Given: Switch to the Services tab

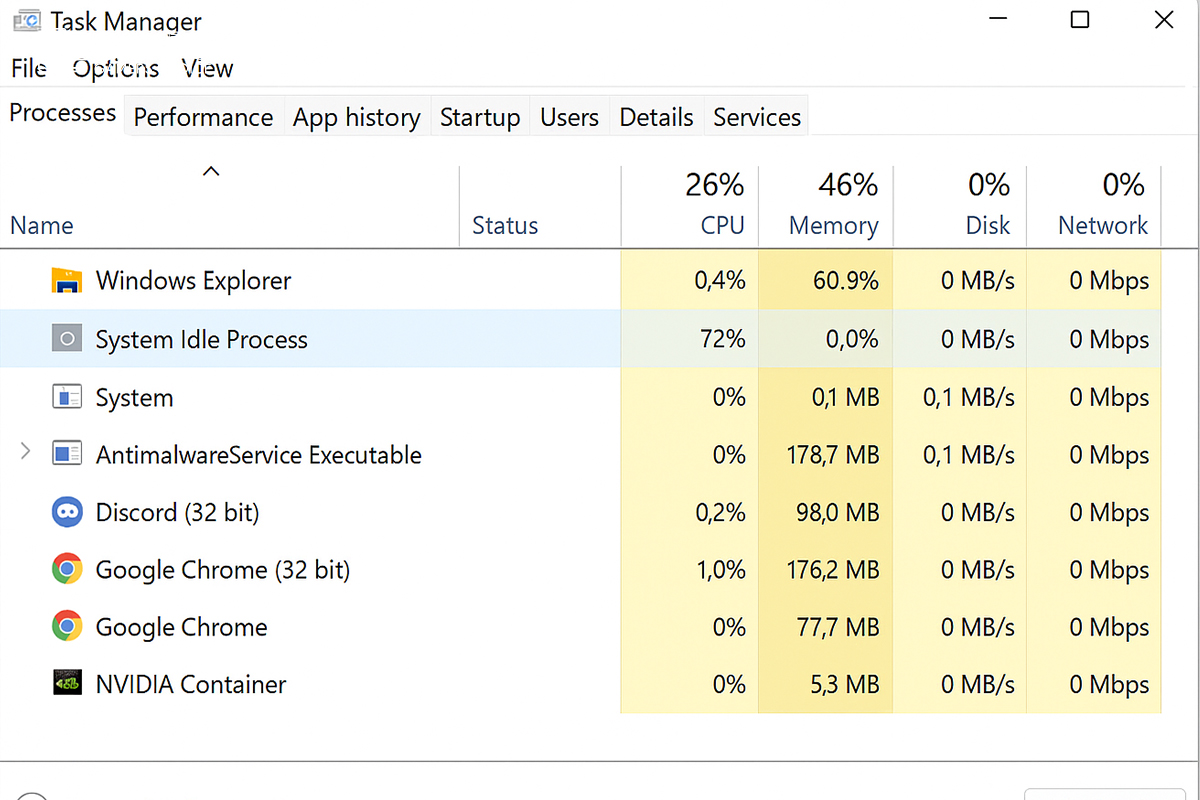Looking at the screenshot, I should (x=757, y=117).
